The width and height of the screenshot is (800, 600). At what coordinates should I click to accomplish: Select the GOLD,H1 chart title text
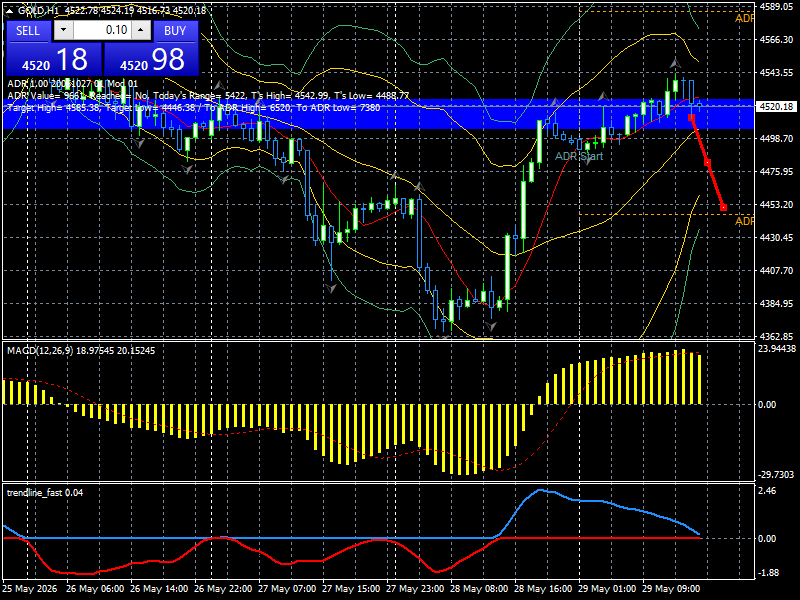[x=39, y=11]
